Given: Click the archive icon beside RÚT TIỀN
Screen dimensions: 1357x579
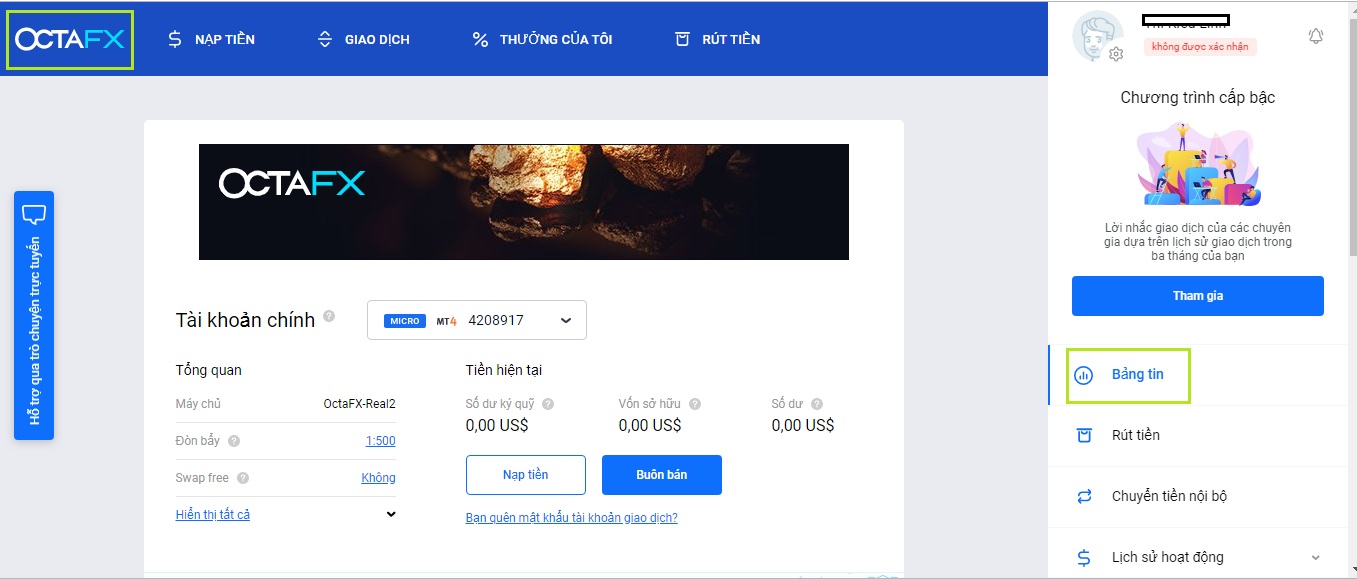Looking at the screenshot, I should click(x=682, y=40).
